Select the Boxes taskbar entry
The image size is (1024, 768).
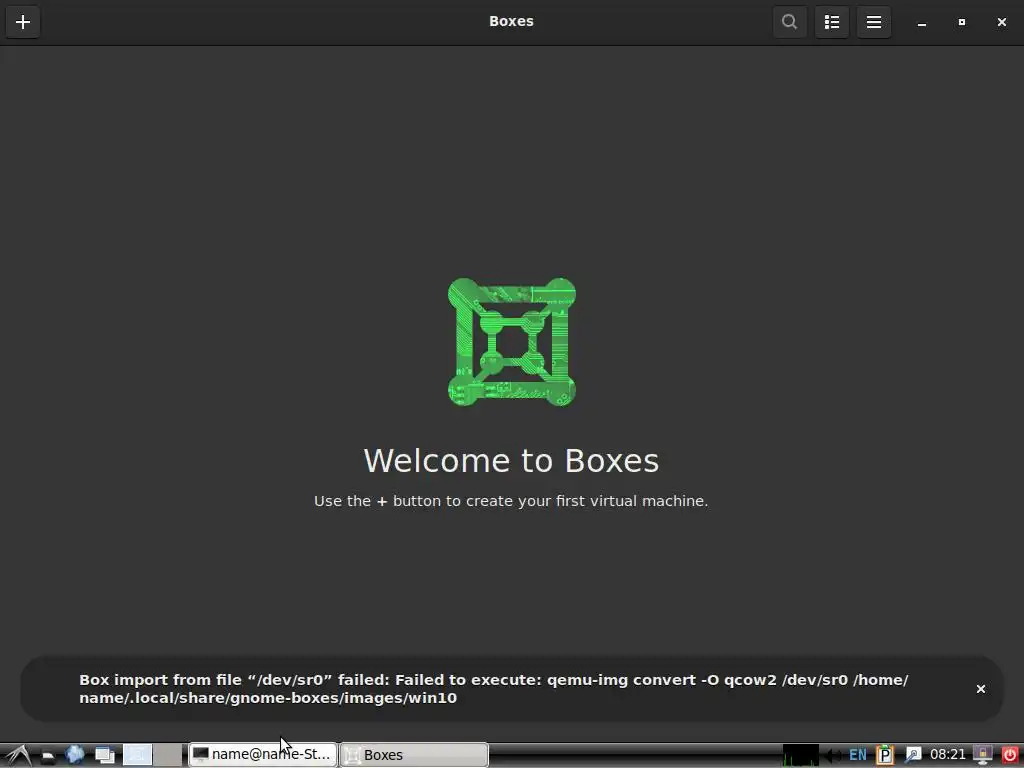click(x=414, y=755)
